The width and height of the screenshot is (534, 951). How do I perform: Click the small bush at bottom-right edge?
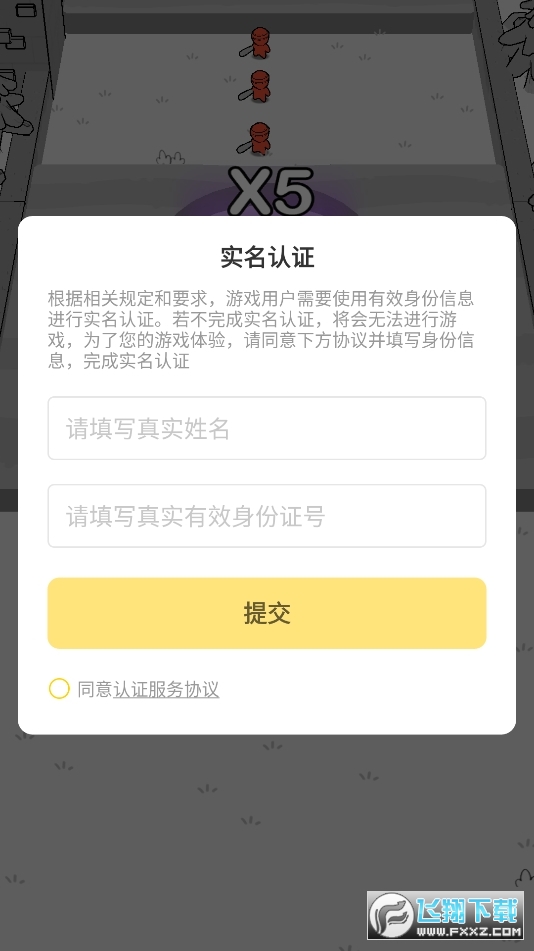click(x=524, y=878)
